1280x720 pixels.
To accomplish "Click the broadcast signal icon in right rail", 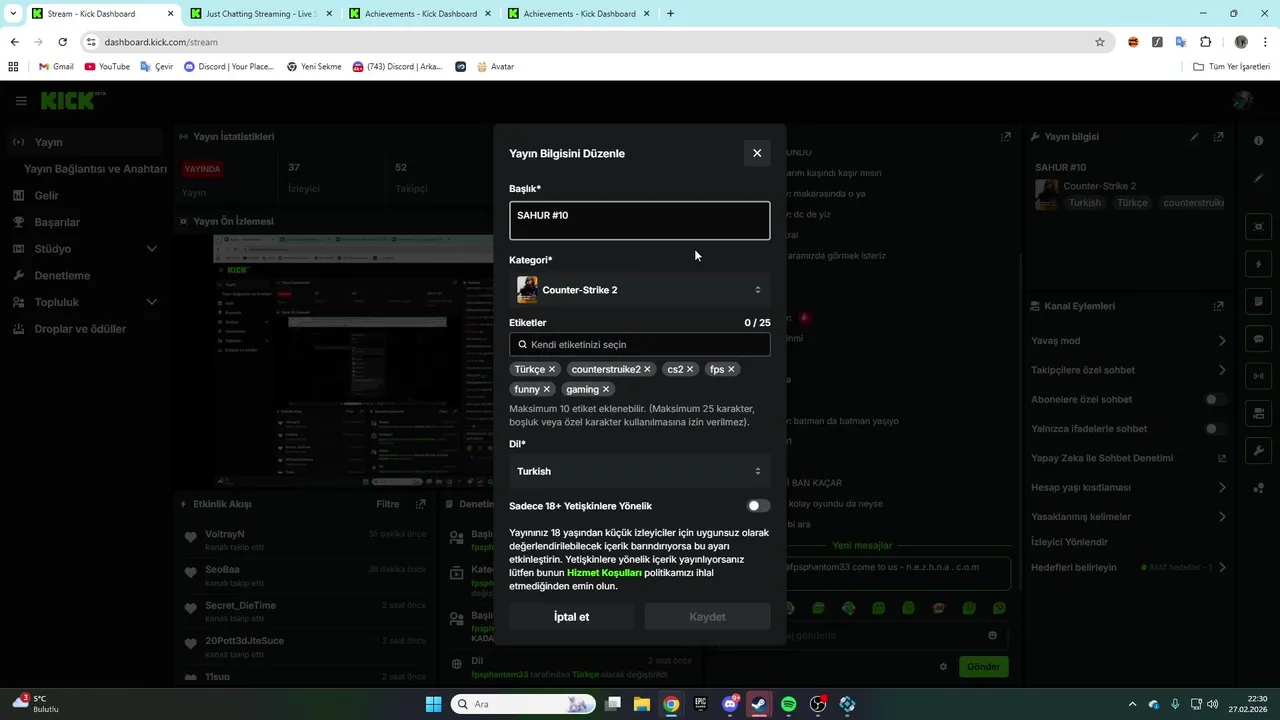I will pyautogui.click(x=1258, y=376).
